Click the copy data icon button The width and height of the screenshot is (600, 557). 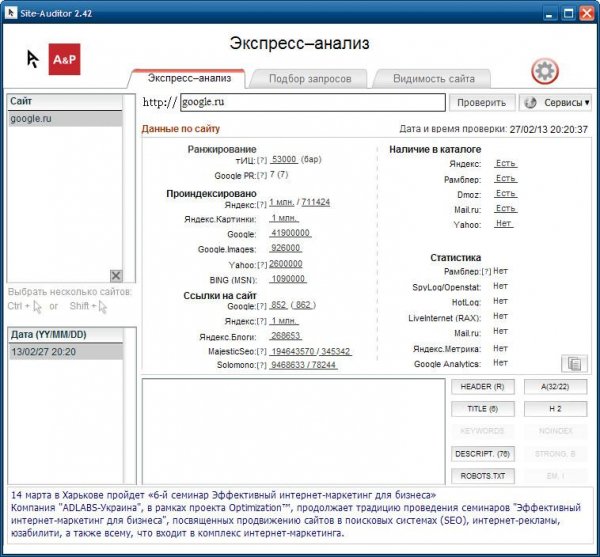[574, 363]
